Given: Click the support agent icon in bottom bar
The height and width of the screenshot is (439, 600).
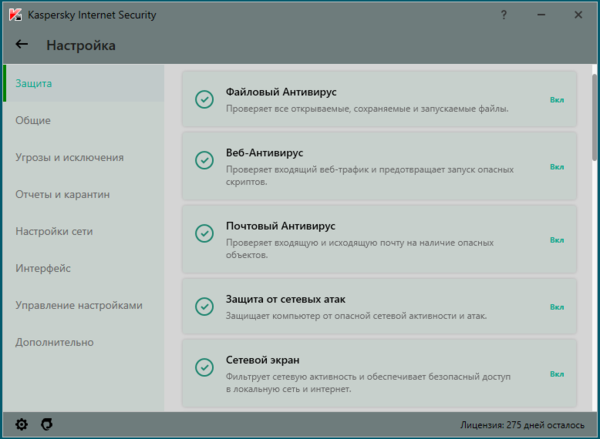Looking at the screenshot, I should coord(46,425).
